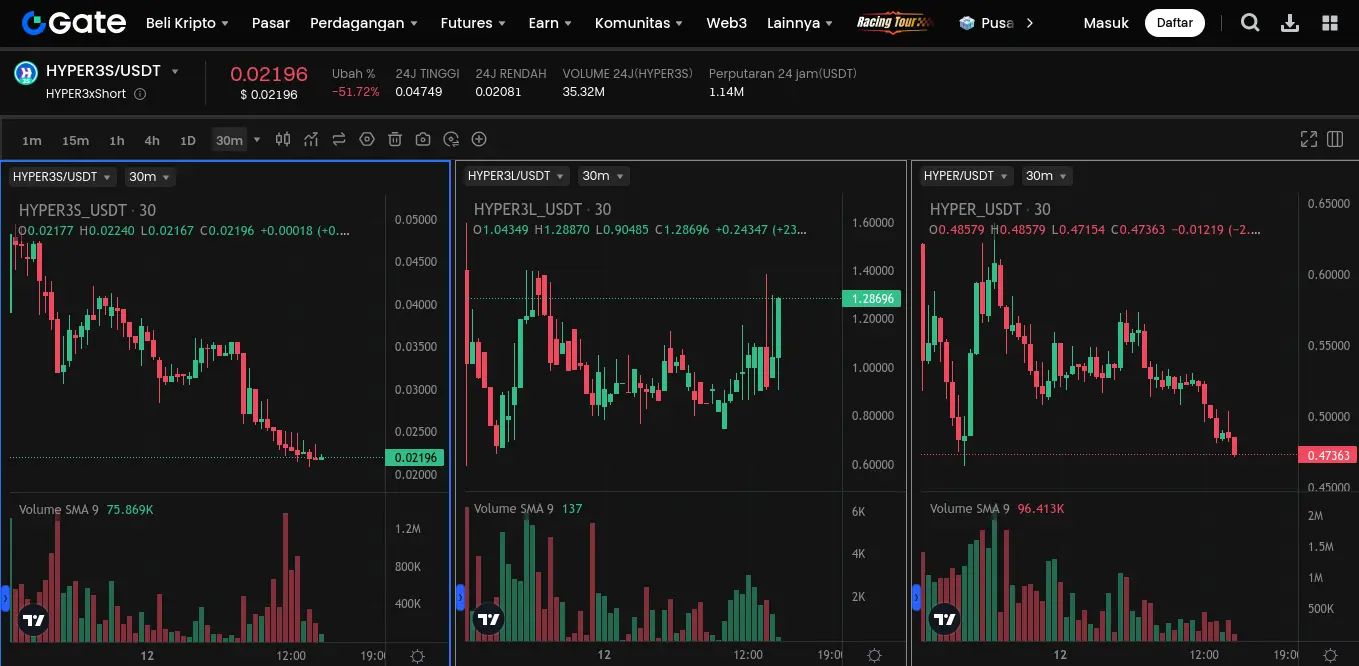
Task: Open the Perdagangan menu
Action: coord(364,22)
